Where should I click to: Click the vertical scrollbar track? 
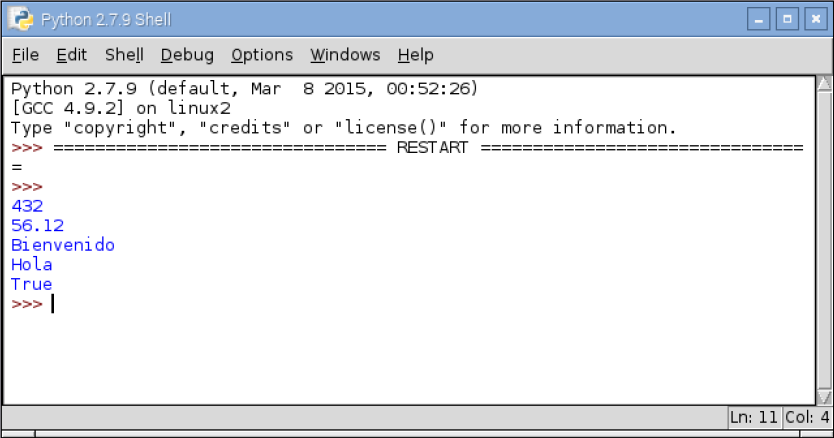pyautogui.click(x=824, y=241)
